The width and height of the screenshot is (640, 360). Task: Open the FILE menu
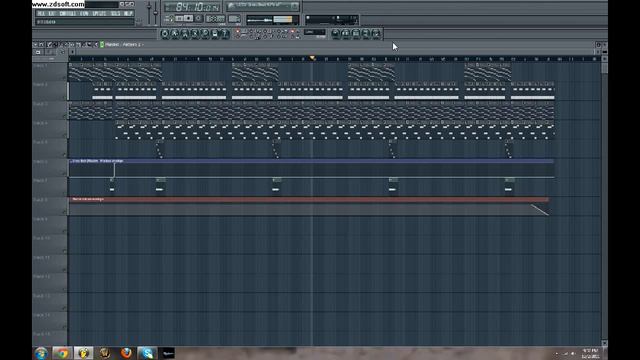point(40,13)
